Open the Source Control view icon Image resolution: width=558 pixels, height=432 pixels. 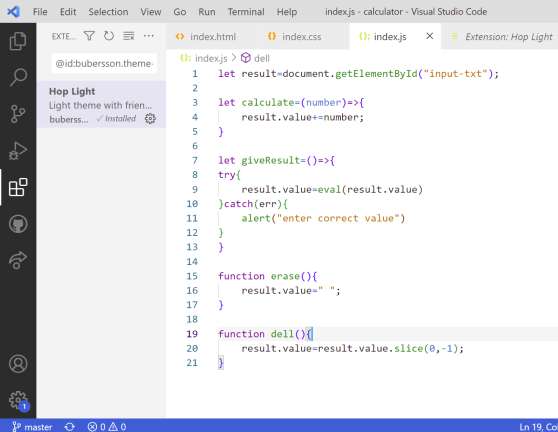18,114
